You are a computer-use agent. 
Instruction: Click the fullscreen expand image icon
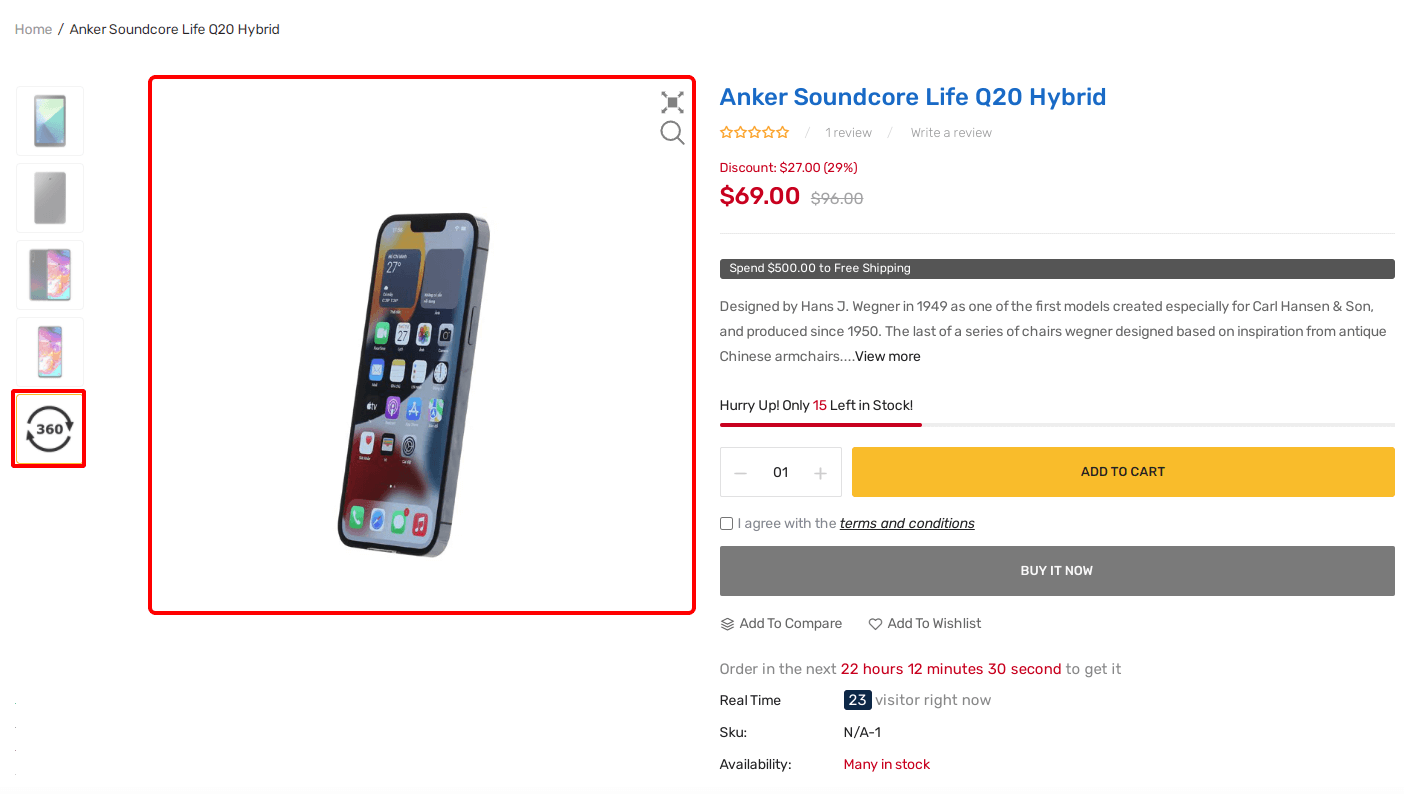tap(672, 102)
